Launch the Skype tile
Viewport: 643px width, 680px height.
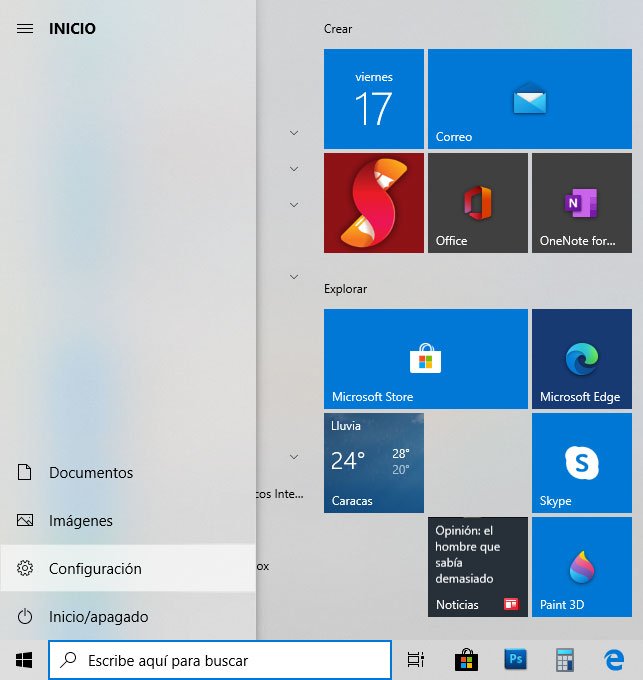coord(582,463)
